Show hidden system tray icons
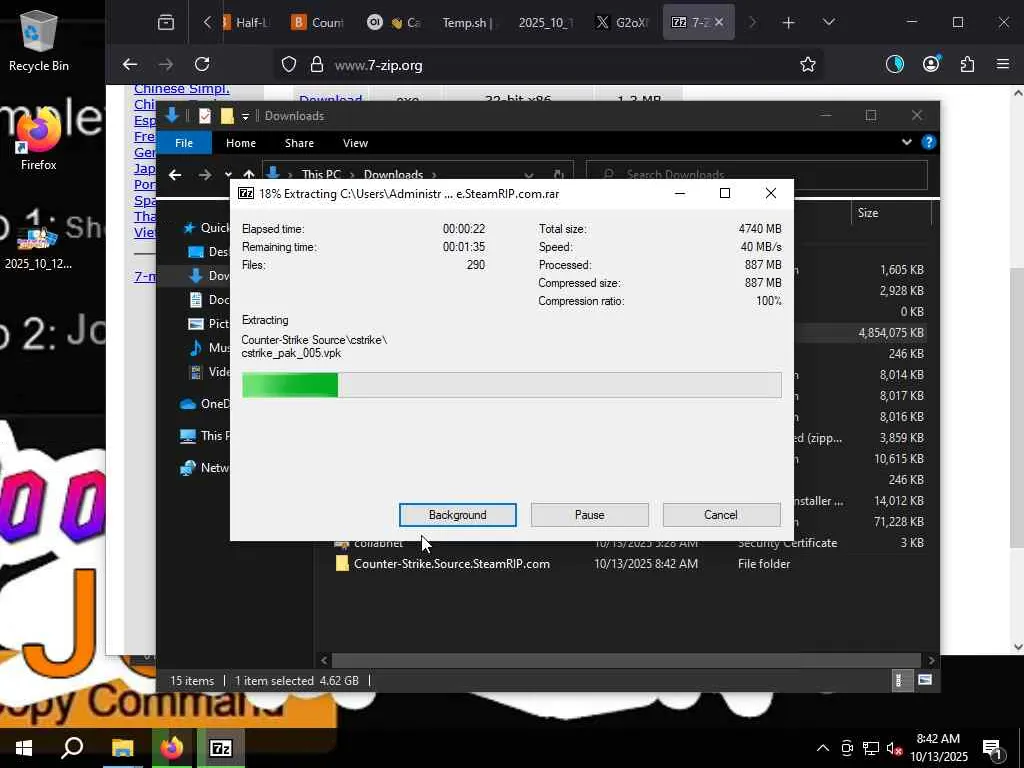The width and height of the screenshot is (1024, 768). [x=823, y=748]
